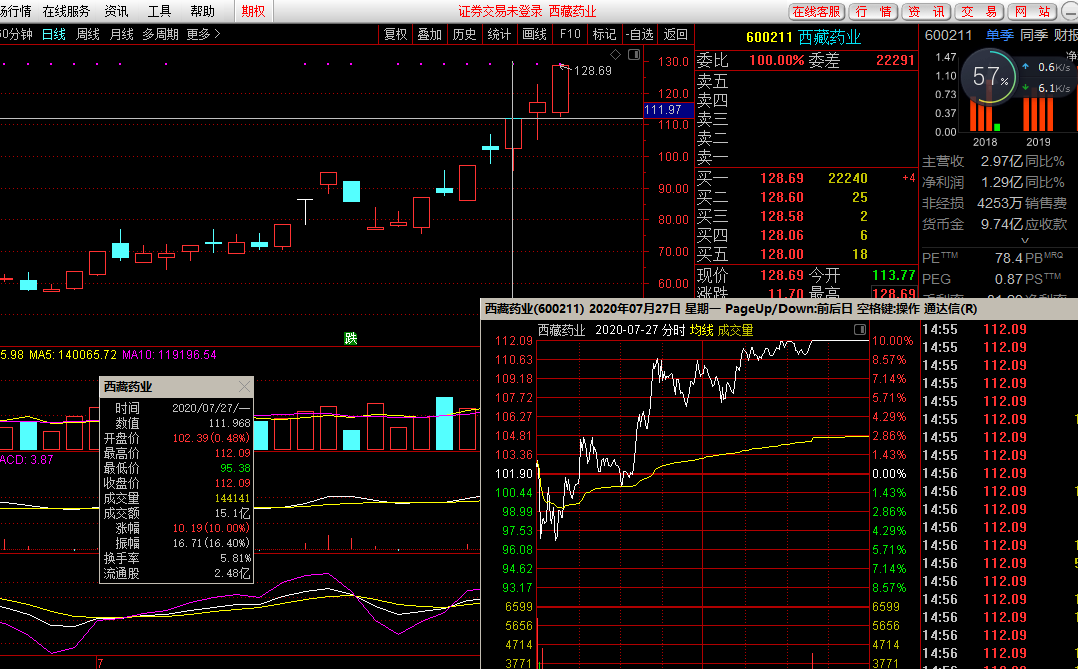
Task: Click the 买四 price 128.06 row
Action: click(806, 235)
